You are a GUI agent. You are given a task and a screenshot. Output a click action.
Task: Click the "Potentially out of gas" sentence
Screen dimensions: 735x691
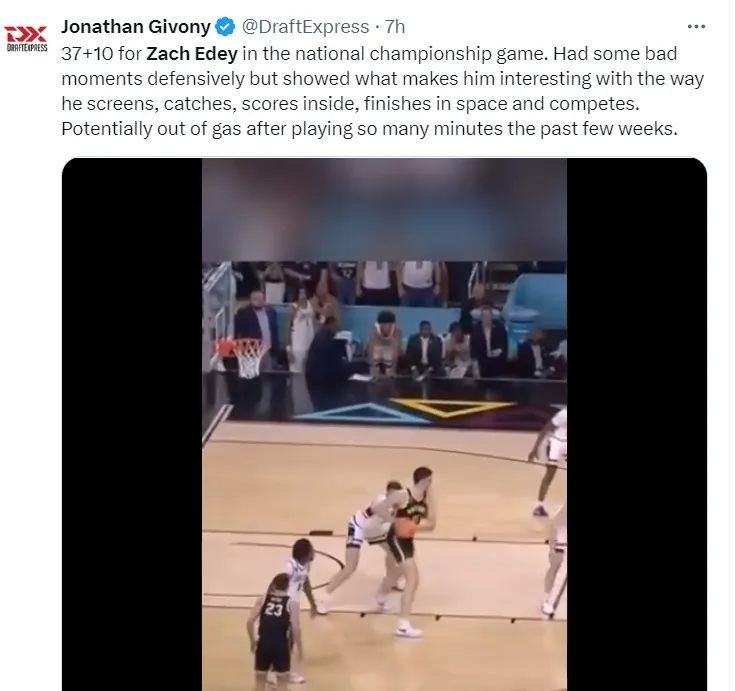coord(369,128)
